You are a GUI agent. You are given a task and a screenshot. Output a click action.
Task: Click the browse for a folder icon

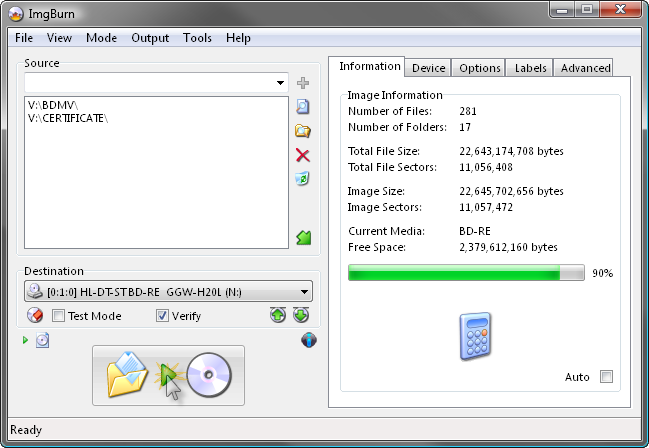tap(303, 131)
